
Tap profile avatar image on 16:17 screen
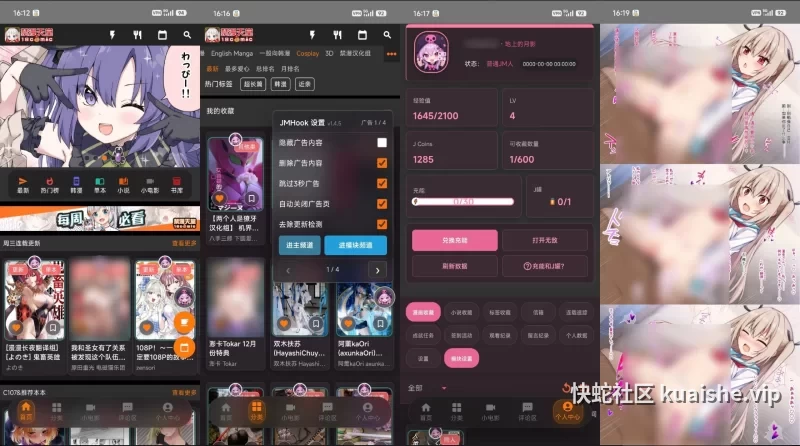[431, 52]
